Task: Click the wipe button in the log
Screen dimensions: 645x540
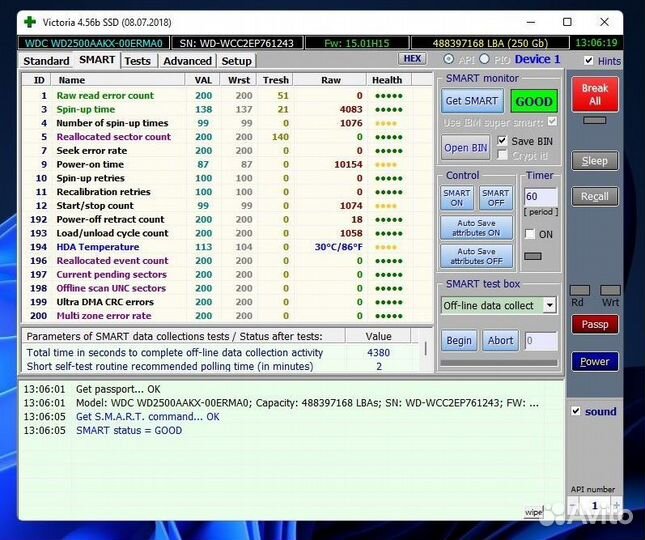Action: 533,513
